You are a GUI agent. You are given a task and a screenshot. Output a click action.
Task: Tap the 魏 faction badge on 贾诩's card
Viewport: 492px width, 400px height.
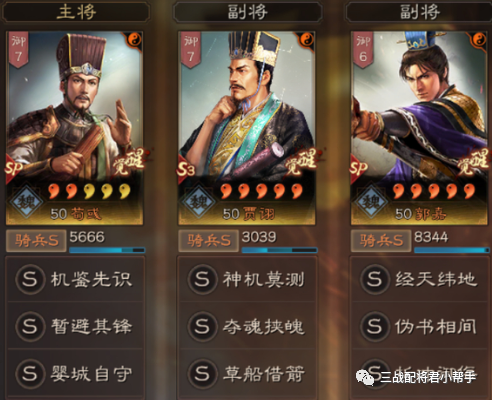point(198,202)
